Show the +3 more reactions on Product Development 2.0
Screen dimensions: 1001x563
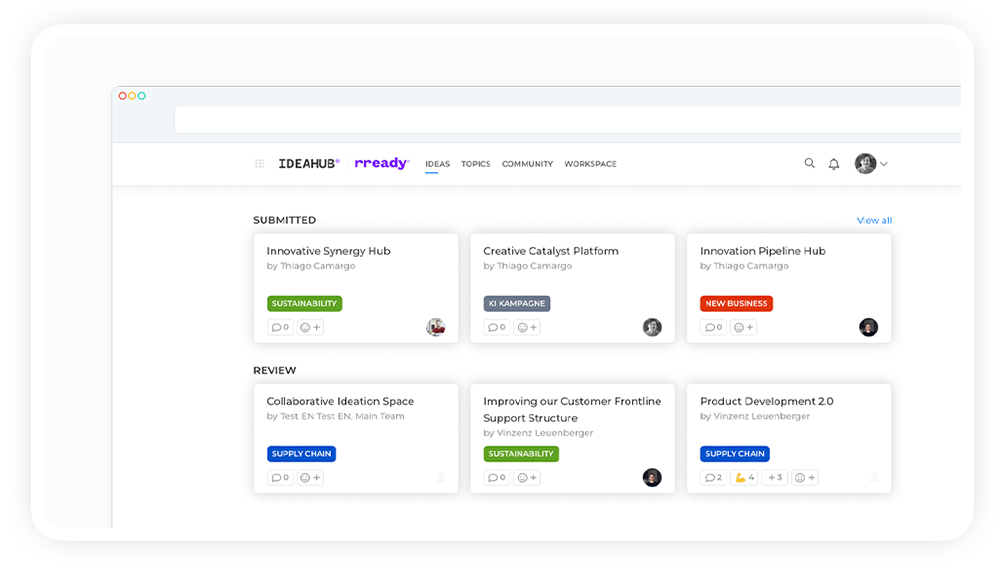point(774,477)
